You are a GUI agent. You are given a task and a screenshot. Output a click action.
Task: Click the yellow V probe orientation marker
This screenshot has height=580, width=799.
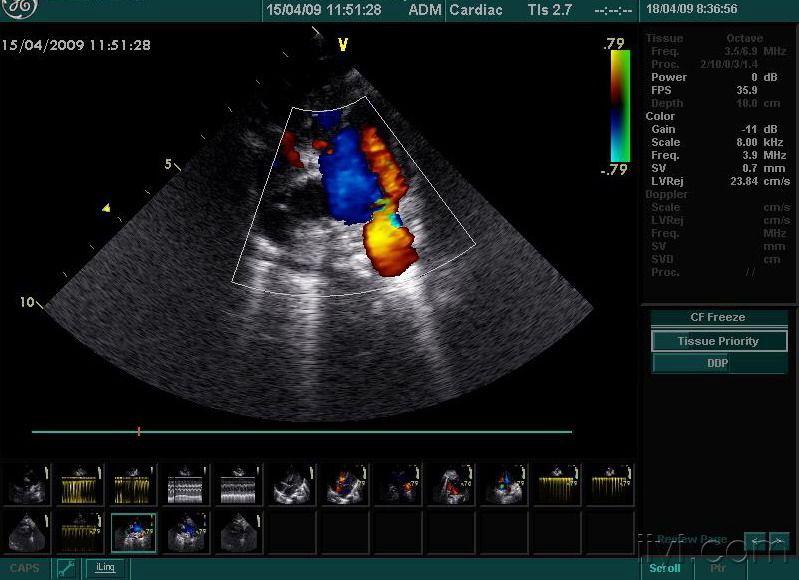click(343, 44)
